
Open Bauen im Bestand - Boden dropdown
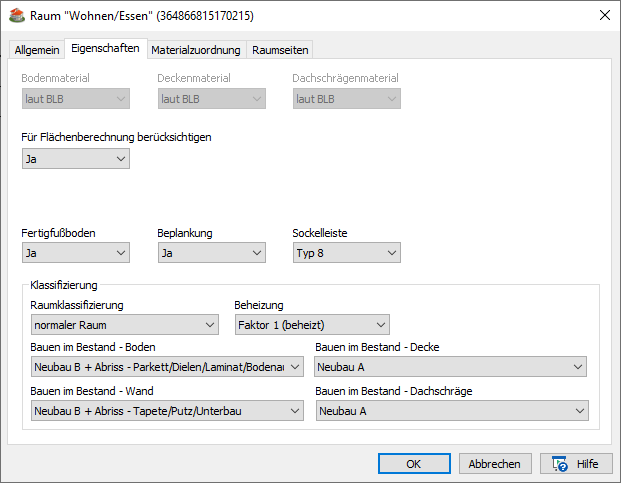pyautogui.click(x=166, y=367)
